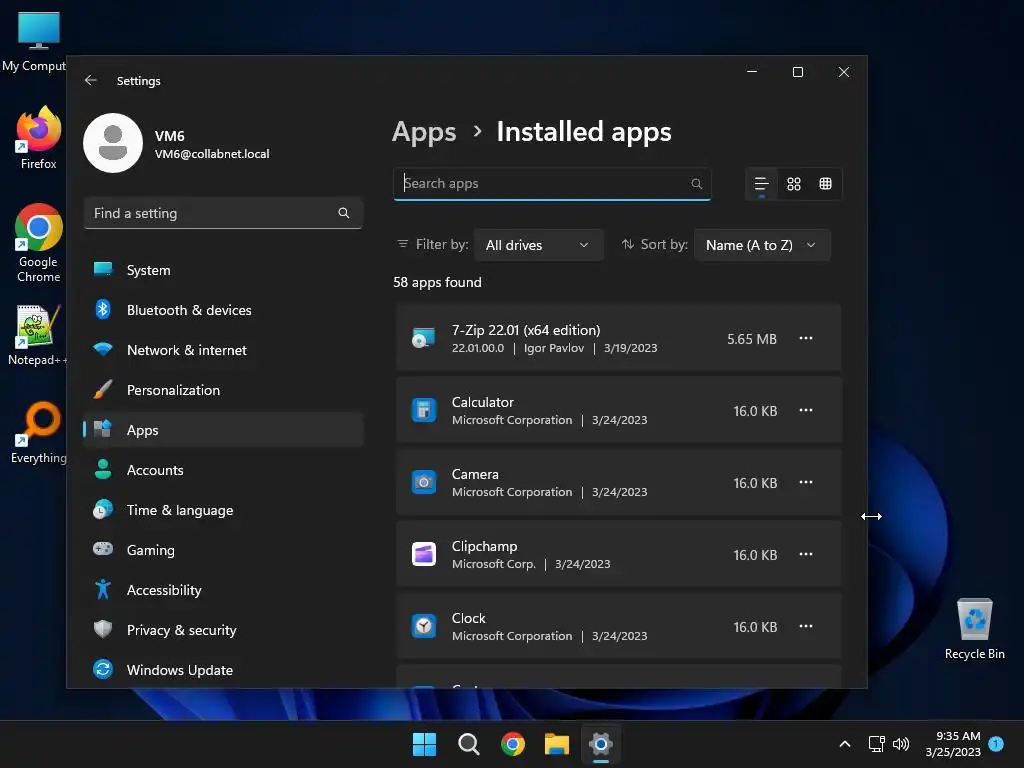Screen dimensions: 1024x768
Task: Click the Search apps magnifier icon
Action: click(697, 184)
